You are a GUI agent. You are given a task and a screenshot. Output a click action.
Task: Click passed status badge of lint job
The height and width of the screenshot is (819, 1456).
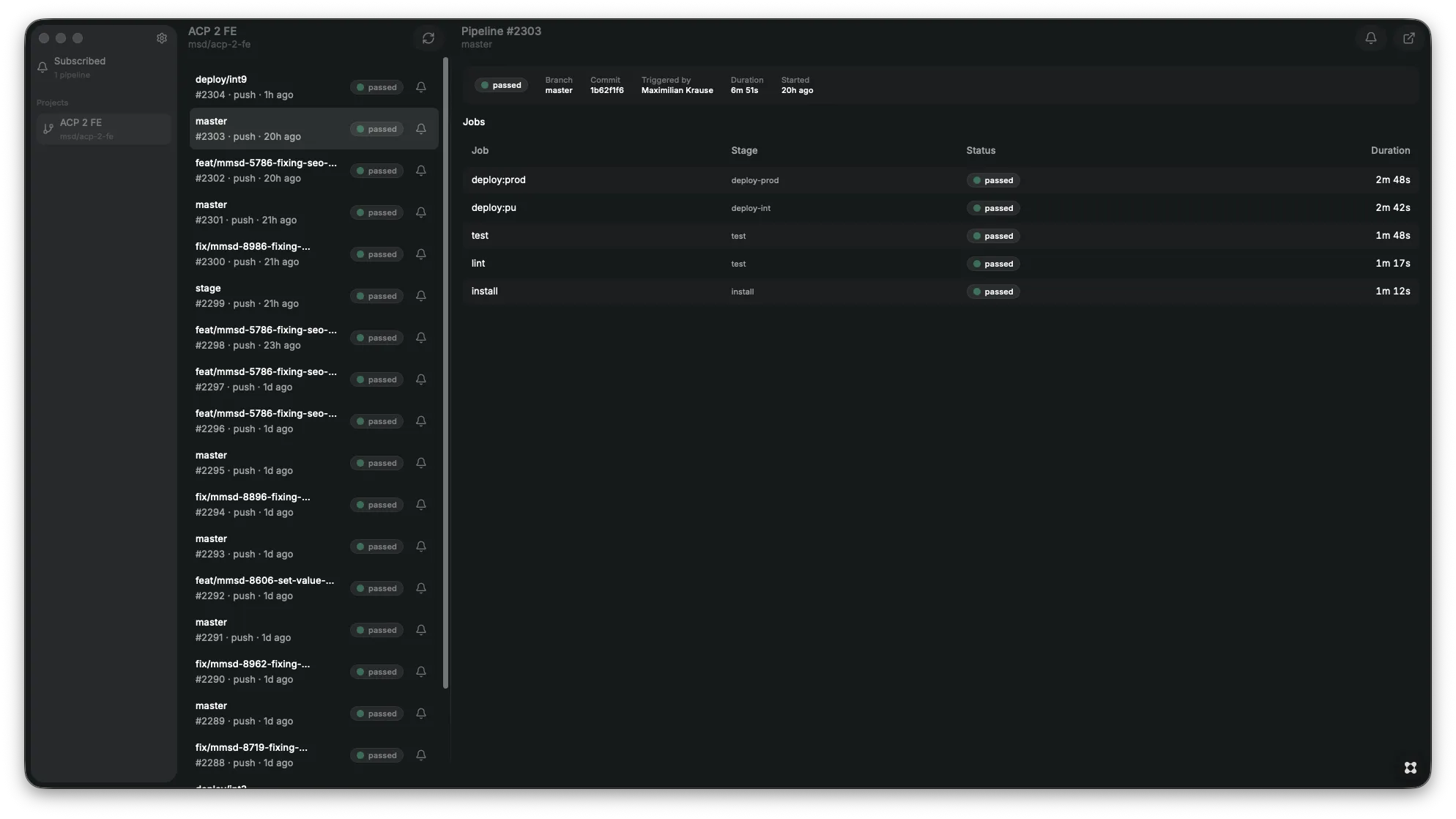pos(993,264)
